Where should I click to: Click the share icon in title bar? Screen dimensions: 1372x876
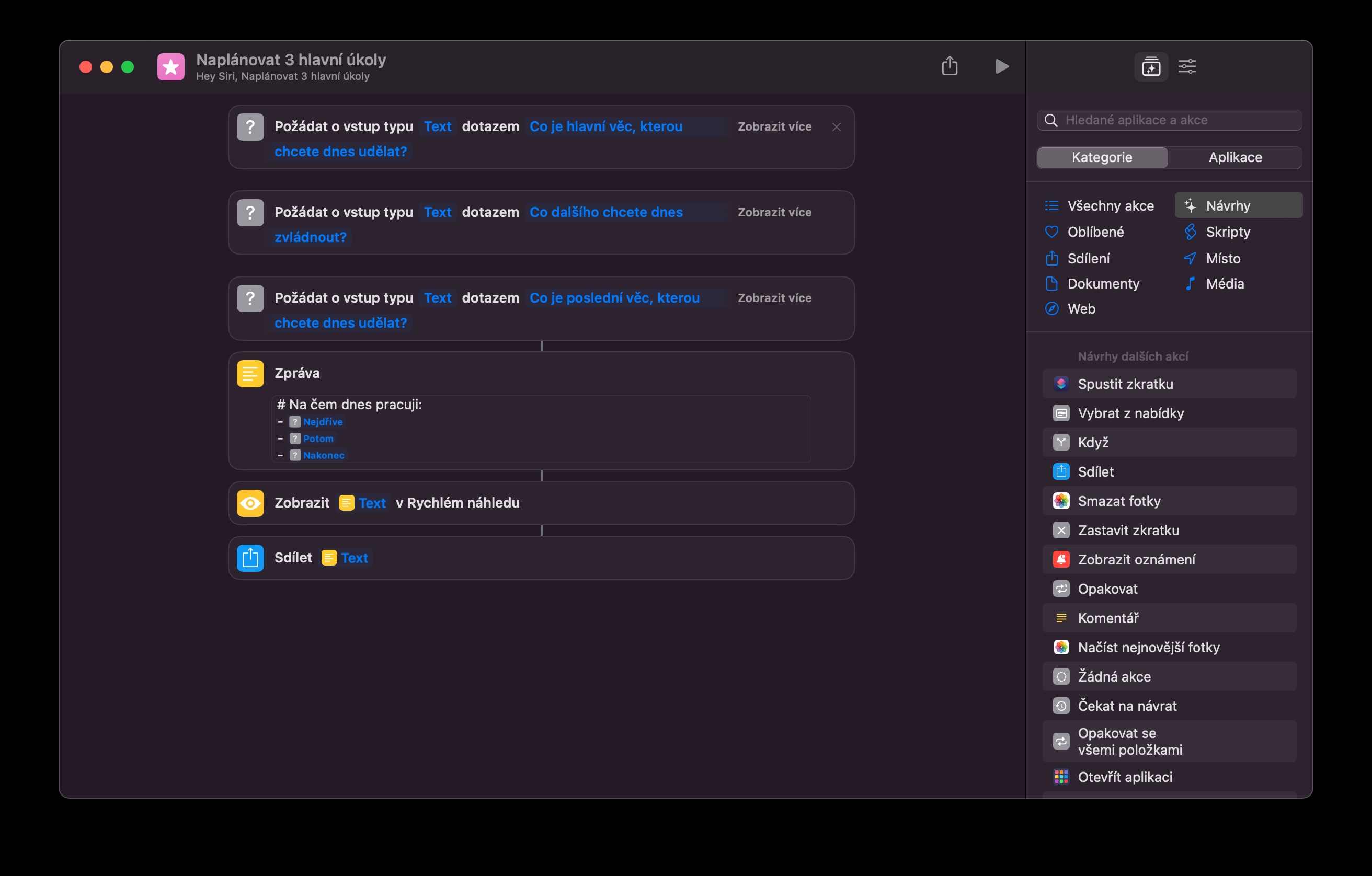pyautogui.click(x=949, y=66)
